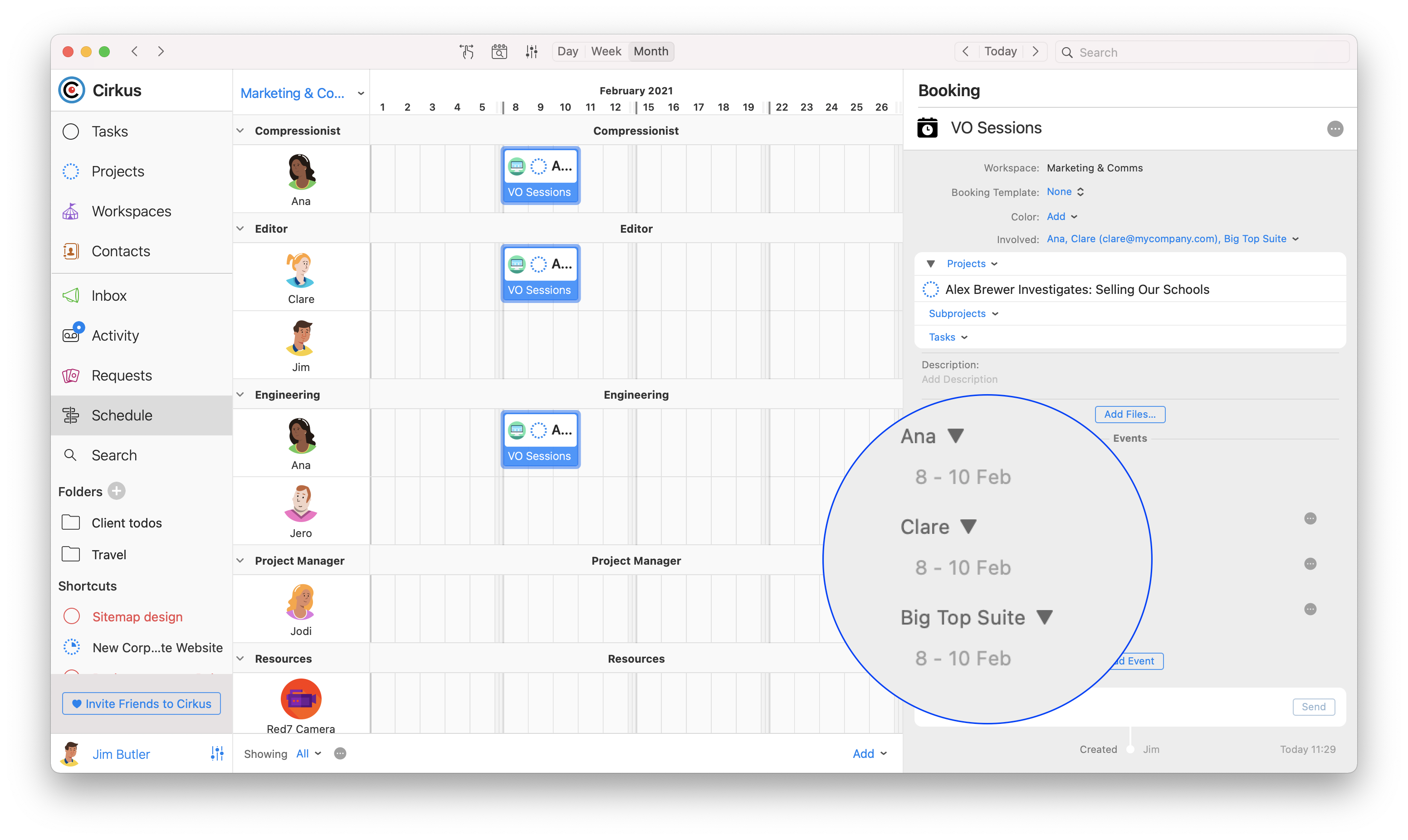
Task: Open the Activity feed in sidebar
Action: click(142, 335)
